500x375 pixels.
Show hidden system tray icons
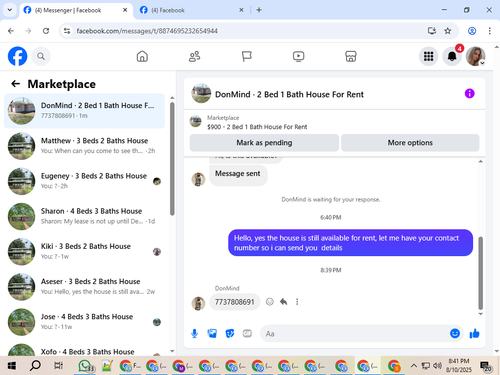click(414, 366)
